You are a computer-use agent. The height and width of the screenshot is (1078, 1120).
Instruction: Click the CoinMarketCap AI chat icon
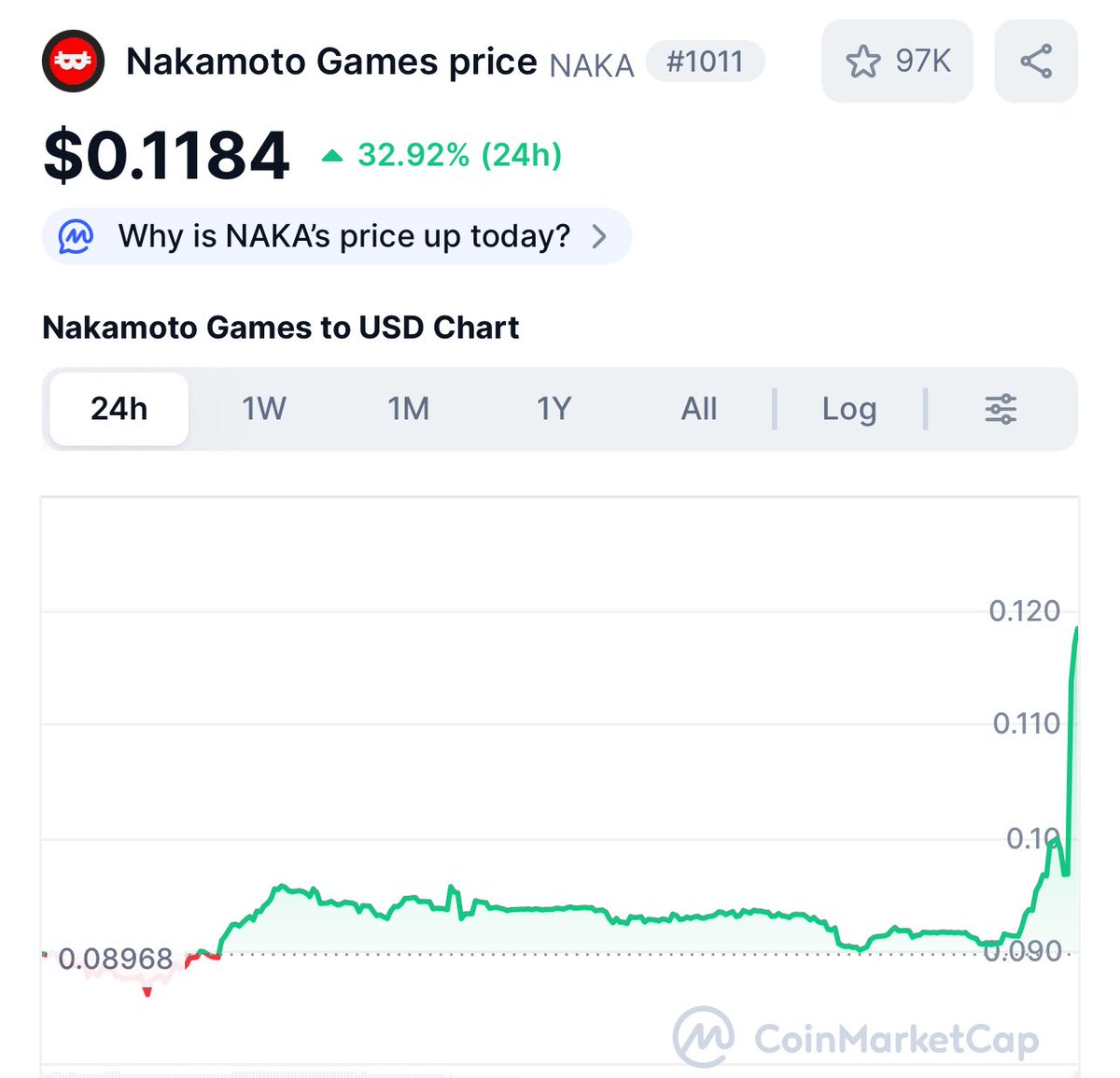click(76, 236)
